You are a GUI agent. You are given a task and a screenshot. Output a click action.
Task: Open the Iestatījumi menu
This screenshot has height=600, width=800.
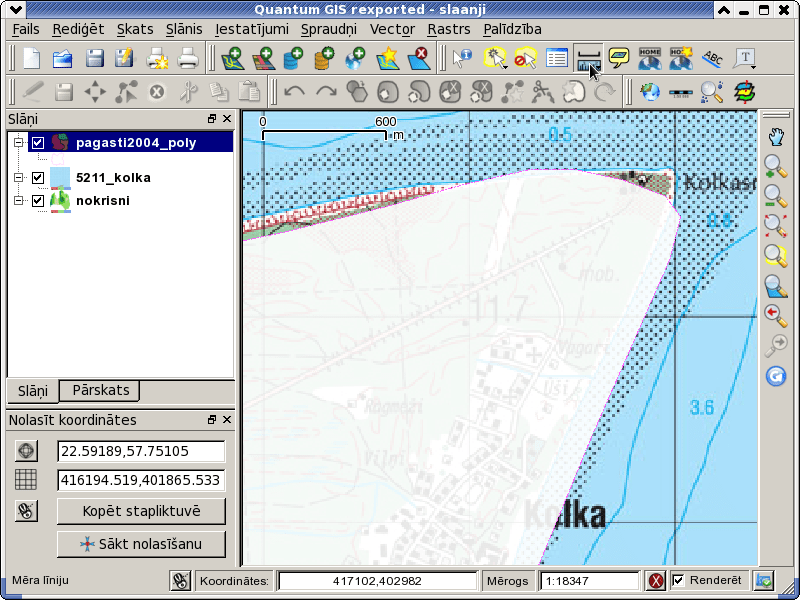(x=252, y=29)
